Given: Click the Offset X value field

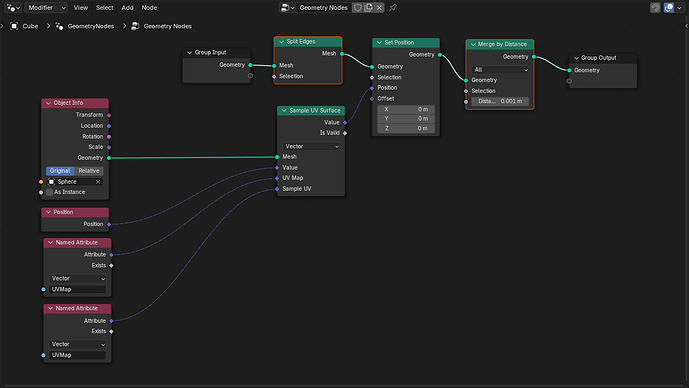Looking at the screenshot, I should 406,109.
